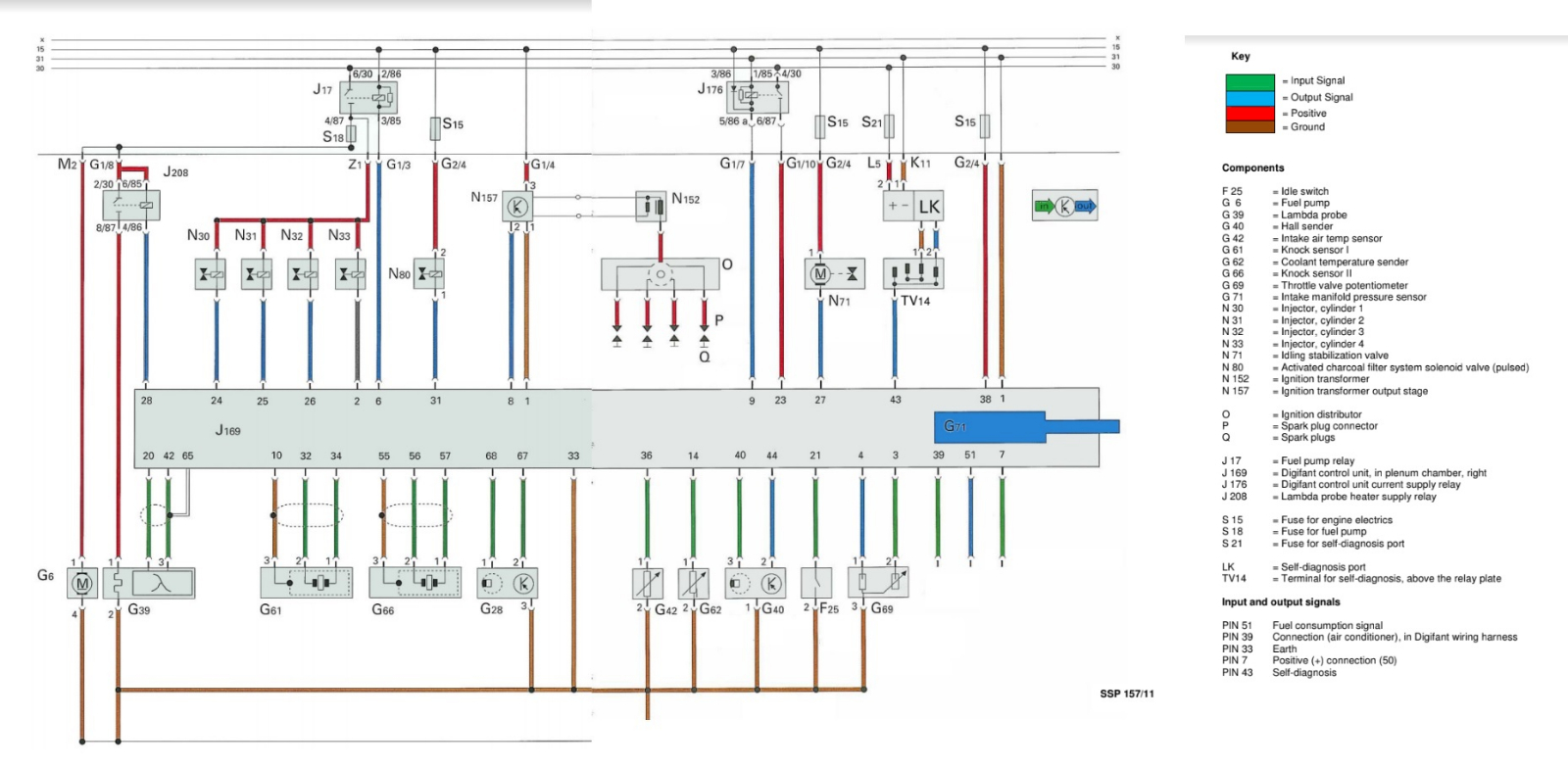Select the G69 throttle valve potentiometer symbol

pos(878,583)
